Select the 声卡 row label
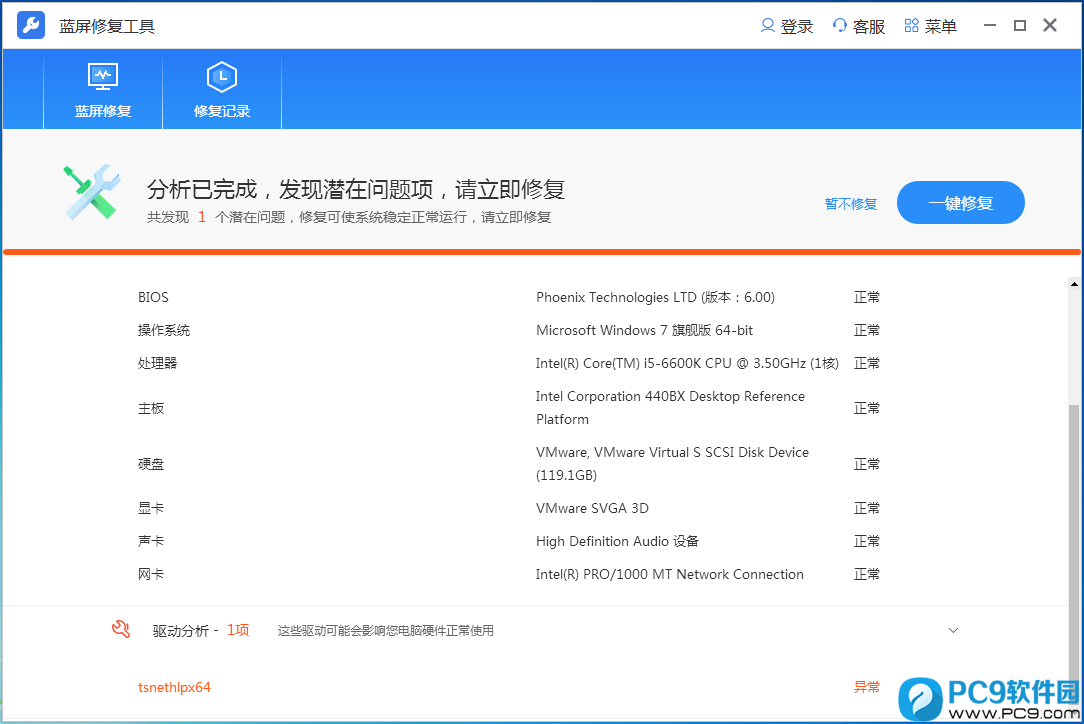This screenshot has width=1084, height=724. point(151,541)
